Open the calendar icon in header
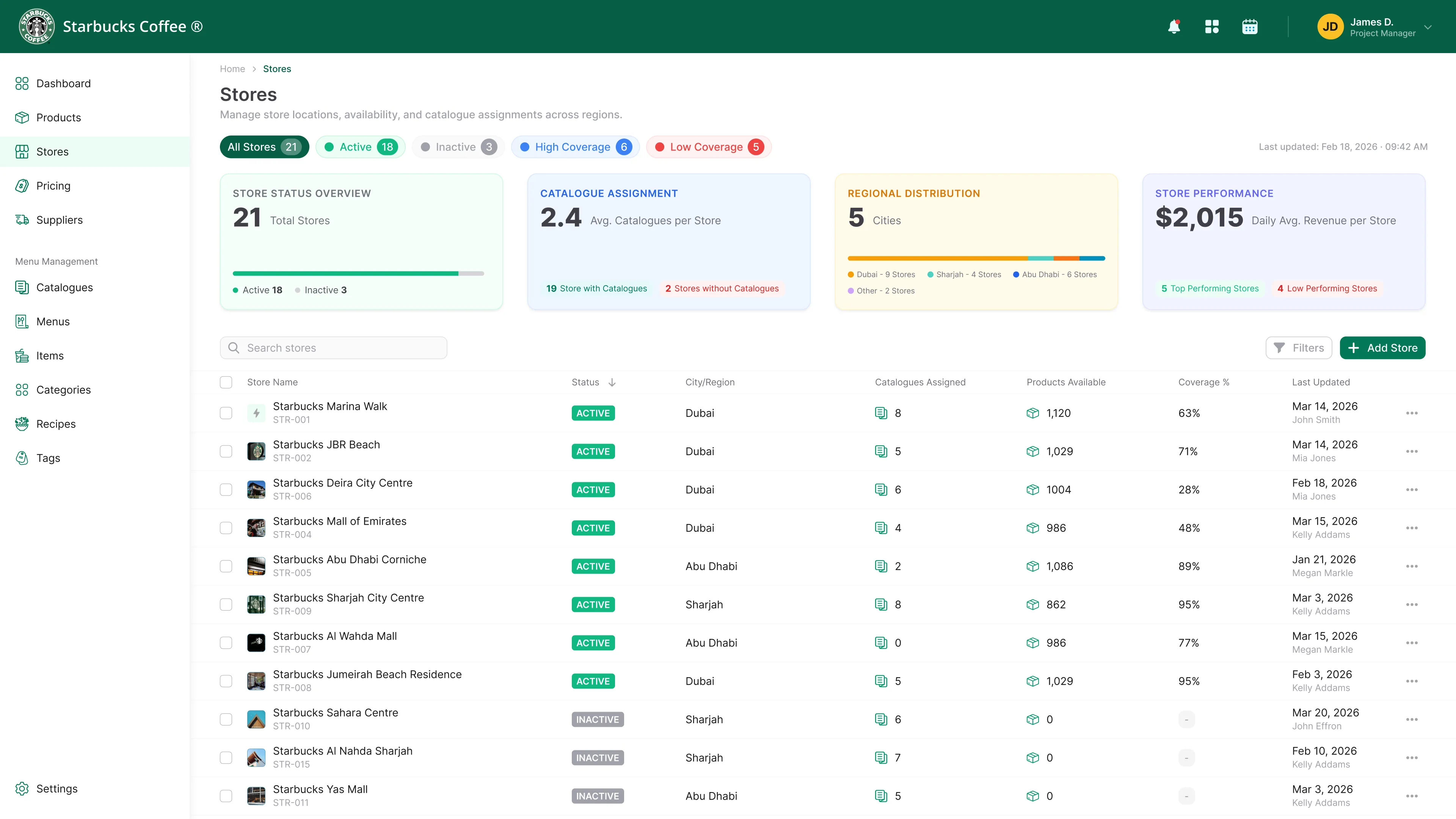1456x819 pixels. pyautogui.click(x=1250, y=27)
